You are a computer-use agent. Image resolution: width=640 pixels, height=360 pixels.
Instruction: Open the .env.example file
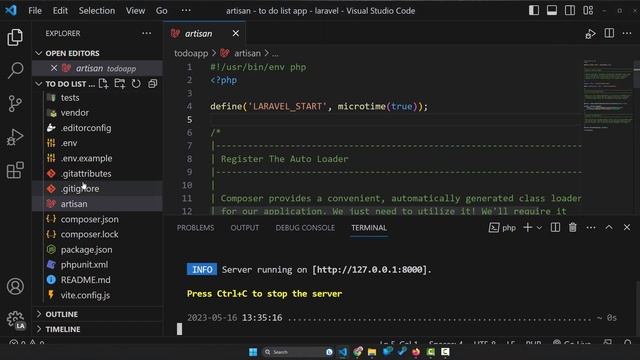tap(97, 158)
